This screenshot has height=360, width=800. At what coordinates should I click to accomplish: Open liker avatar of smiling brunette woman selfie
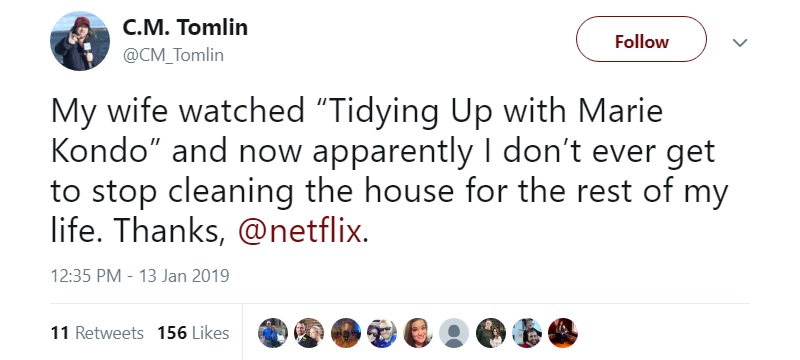417,333
